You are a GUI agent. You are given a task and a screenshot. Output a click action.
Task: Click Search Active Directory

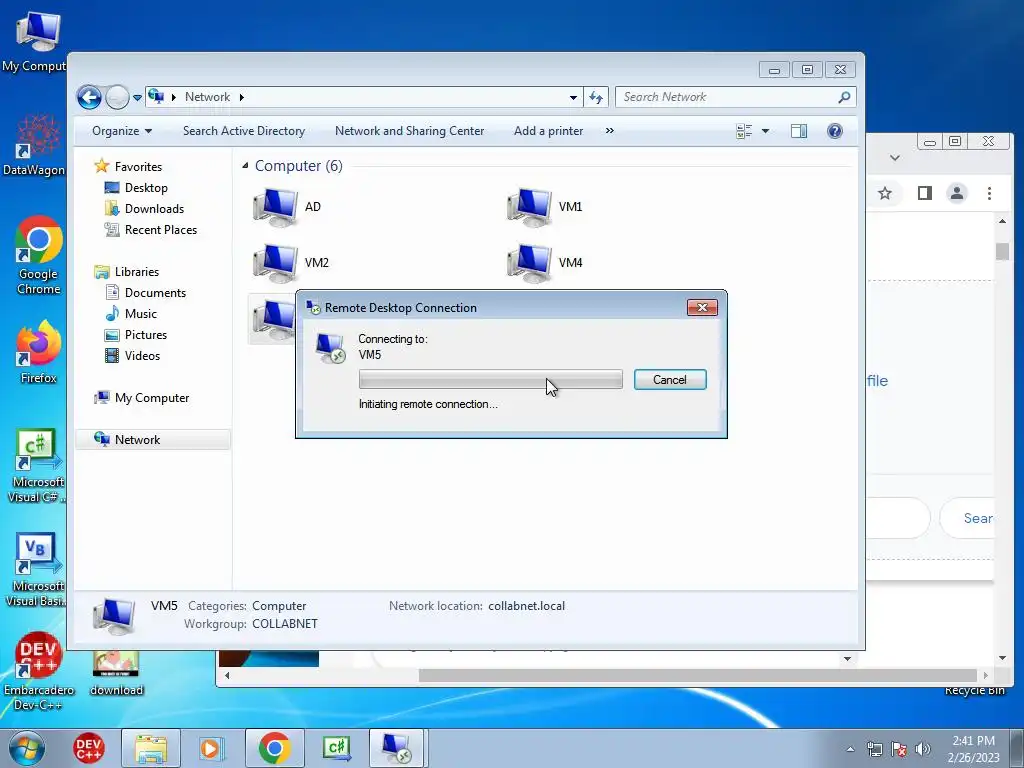tap(244, 131)
